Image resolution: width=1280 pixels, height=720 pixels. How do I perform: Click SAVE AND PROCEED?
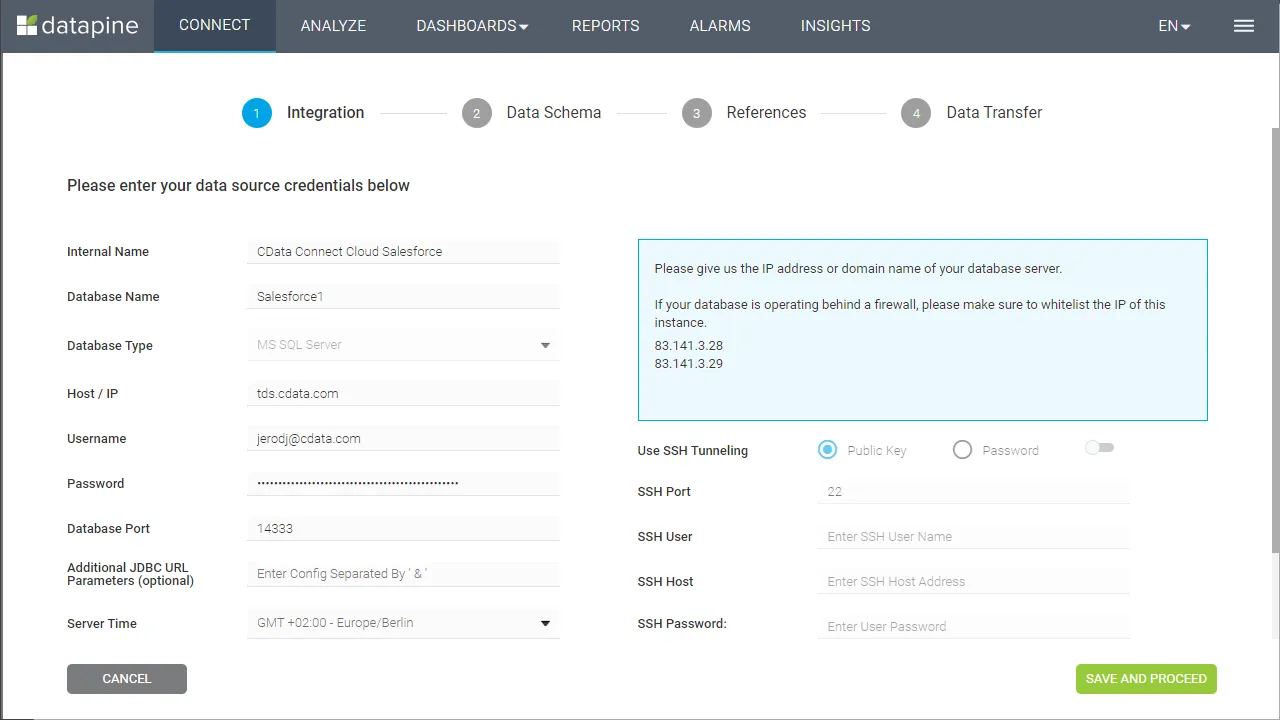(x=1146, y=679)
